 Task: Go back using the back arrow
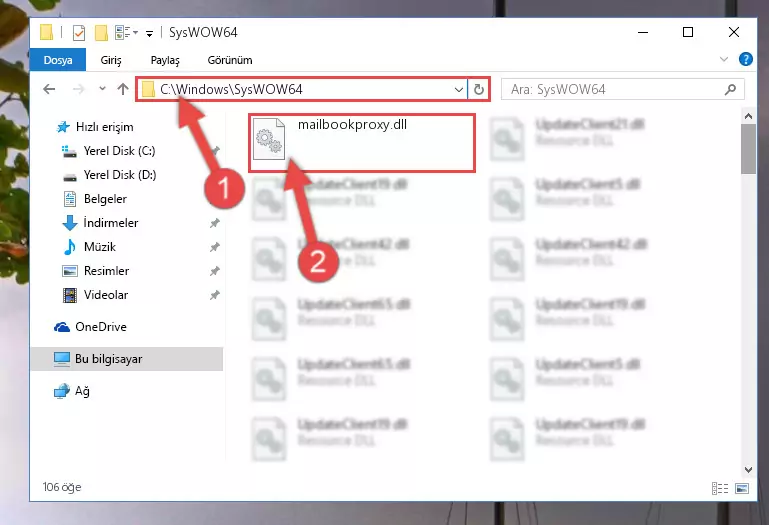pos(49,89)
